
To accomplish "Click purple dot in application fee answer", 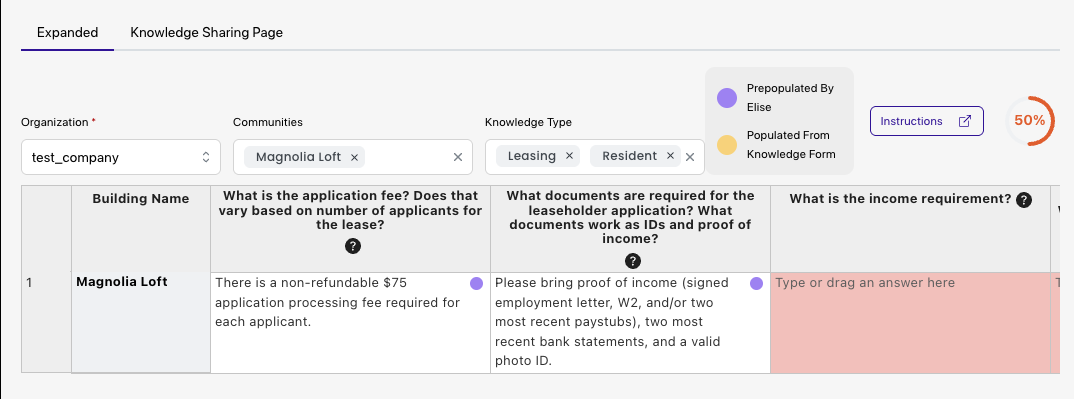I will pyautogui.click(x=476, y=283).
